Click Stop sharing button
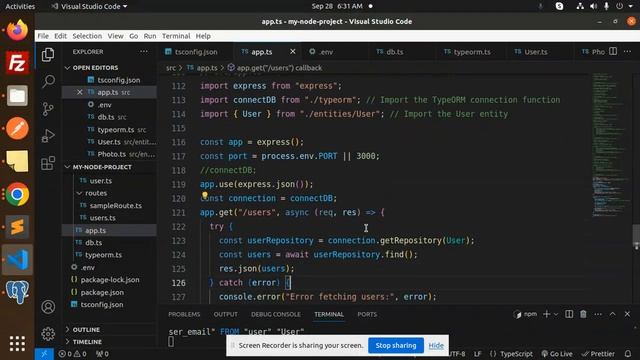 coord(396,345)
